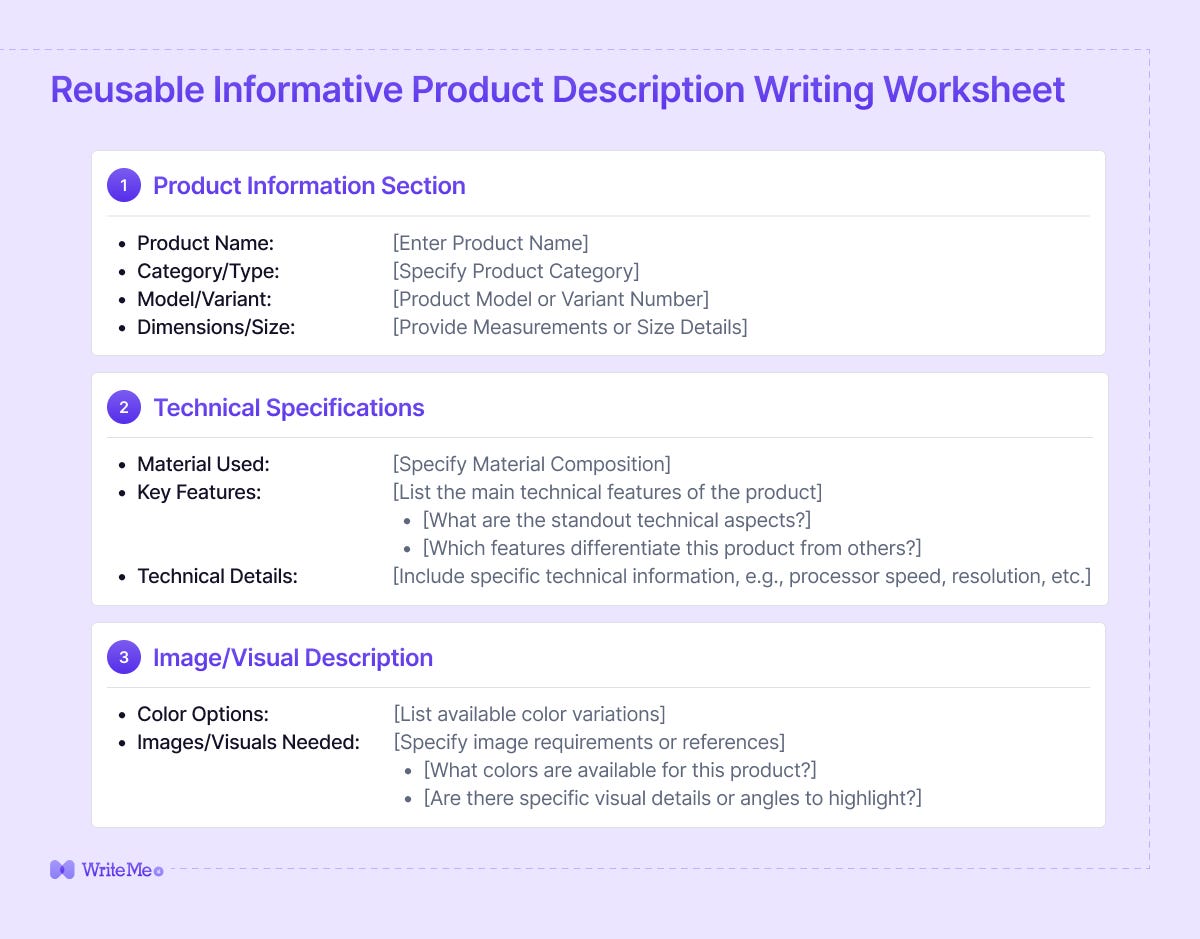
Task: Click the bullet beside Product Name
Action: (122, 243)
